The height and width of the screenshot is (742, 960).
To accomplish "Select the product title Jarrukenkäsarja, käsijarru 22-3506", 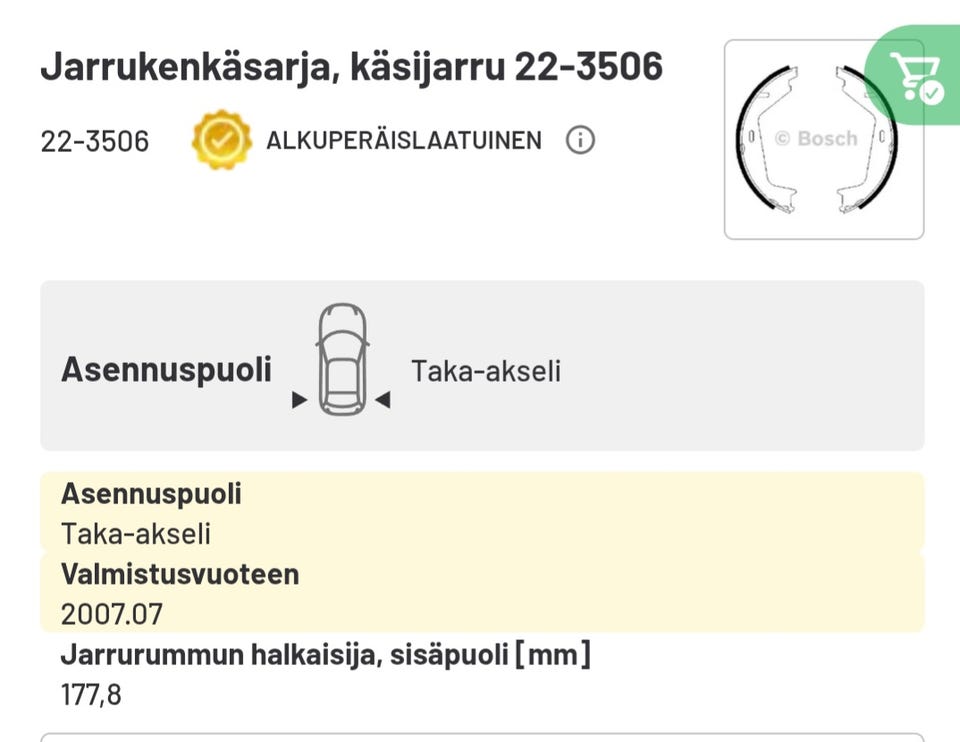I will pyautogui.click(x=352, y=66).
